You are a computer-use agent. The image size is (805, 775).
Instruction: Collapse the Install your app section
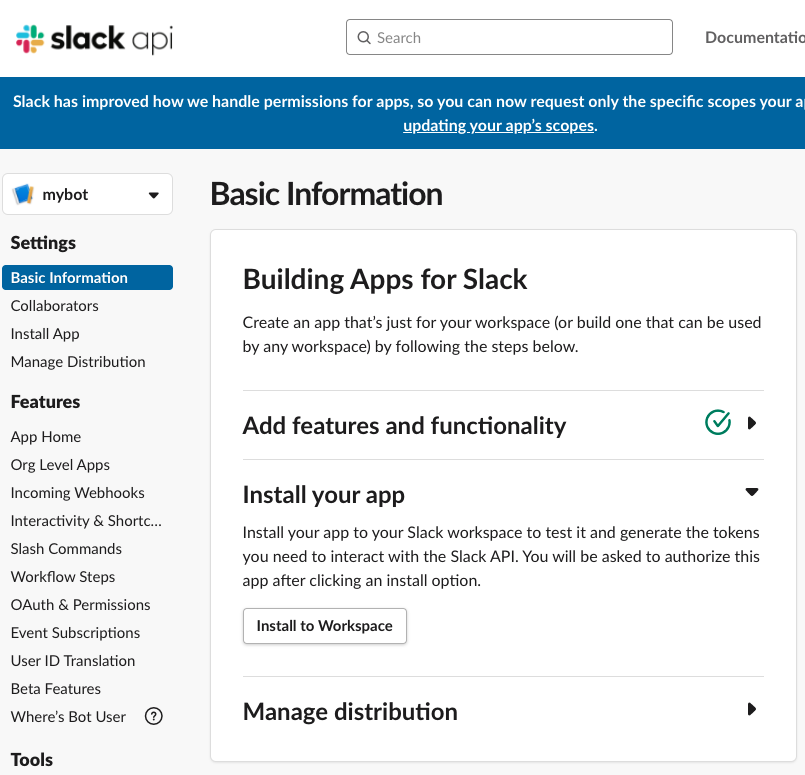[752, 492]
